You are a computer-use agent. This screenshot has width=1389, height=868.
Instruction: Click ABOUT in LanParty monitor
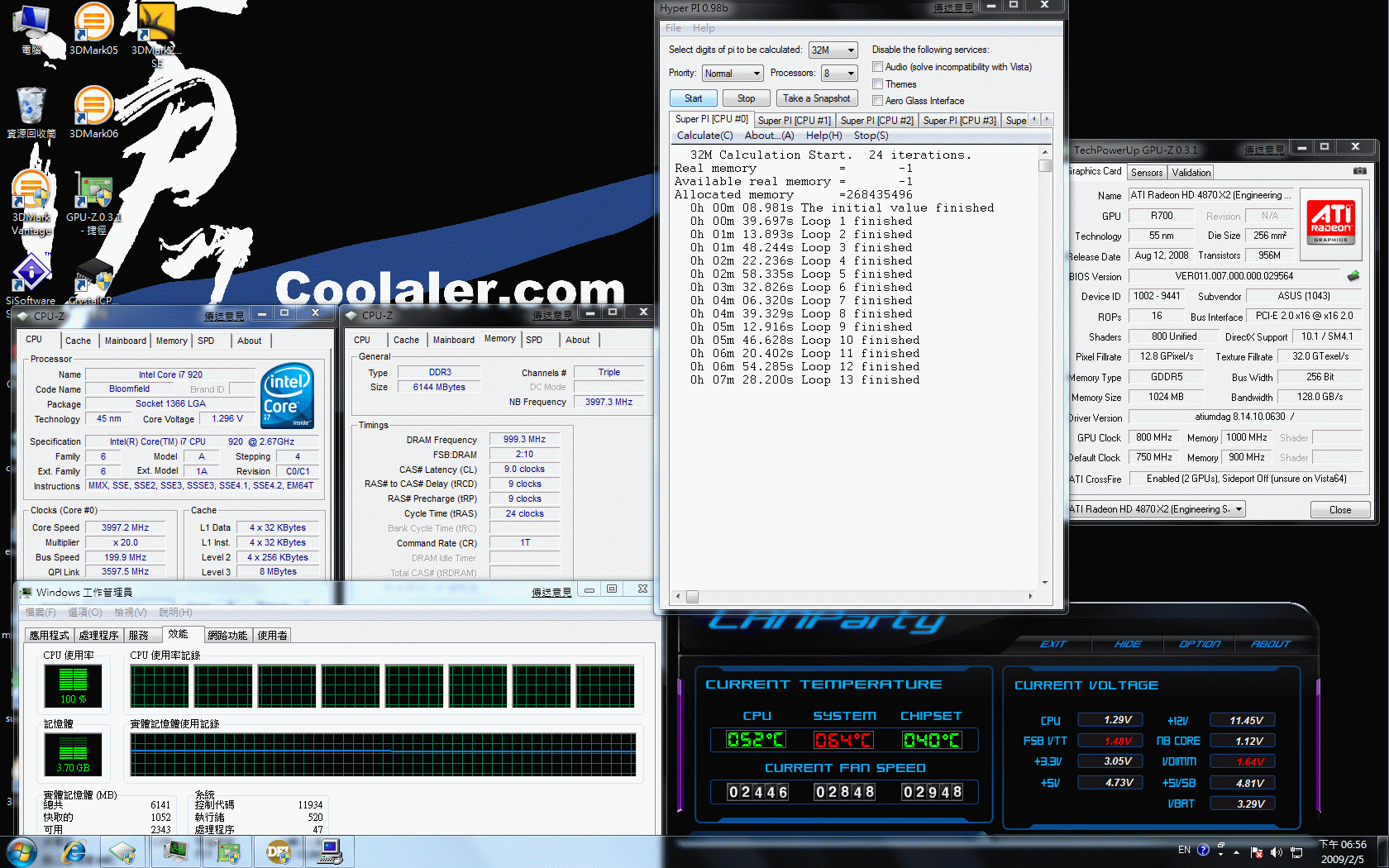click(1271, 644)
